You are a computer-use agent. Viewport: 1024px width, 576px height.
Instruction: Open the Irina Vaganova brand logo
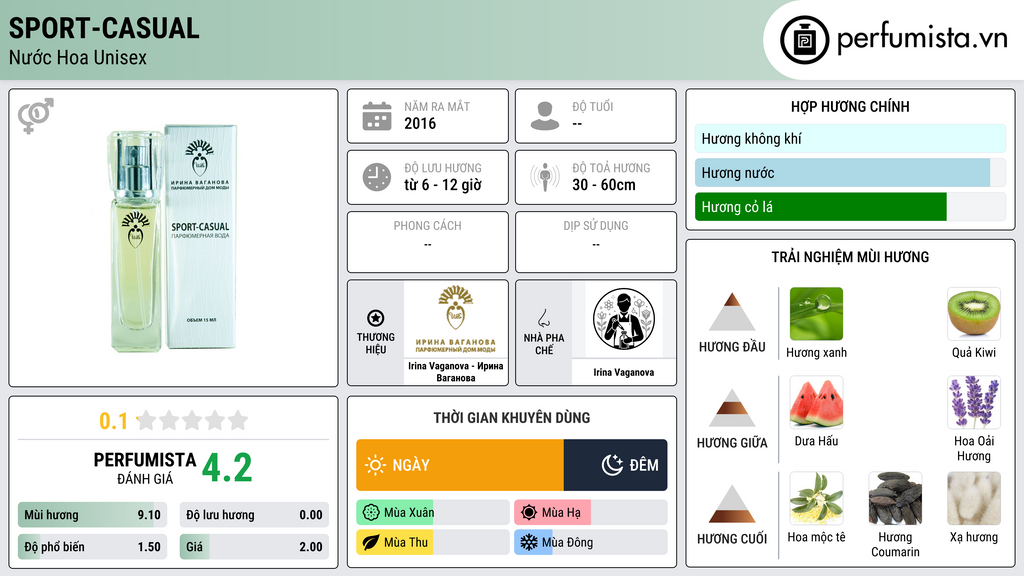[456, 319]
